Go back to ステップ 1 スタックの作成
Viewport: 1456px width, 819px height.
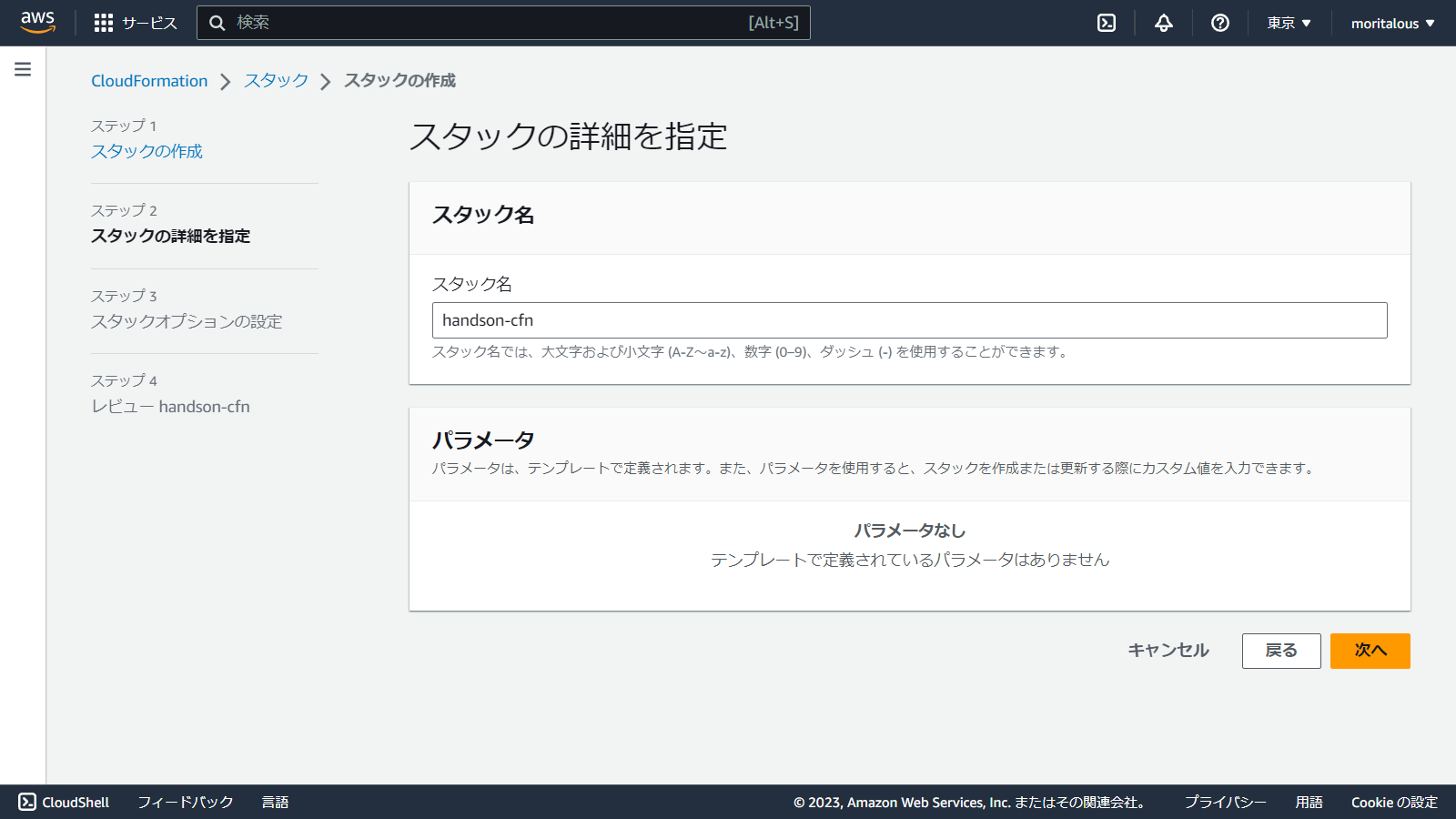coord(147,151)
